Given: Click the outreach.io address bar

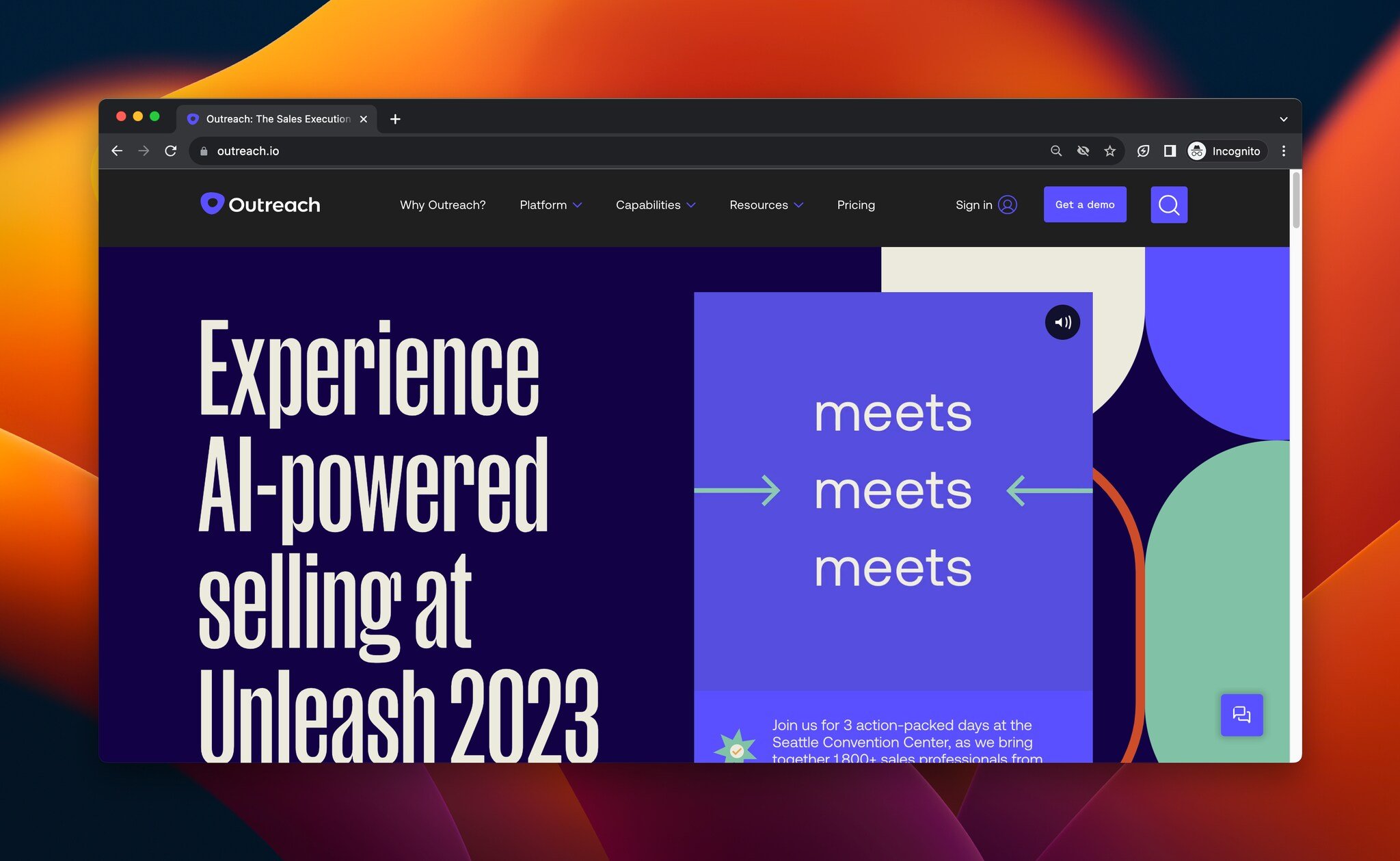Looking at the screenshot, I should (247, 150).
